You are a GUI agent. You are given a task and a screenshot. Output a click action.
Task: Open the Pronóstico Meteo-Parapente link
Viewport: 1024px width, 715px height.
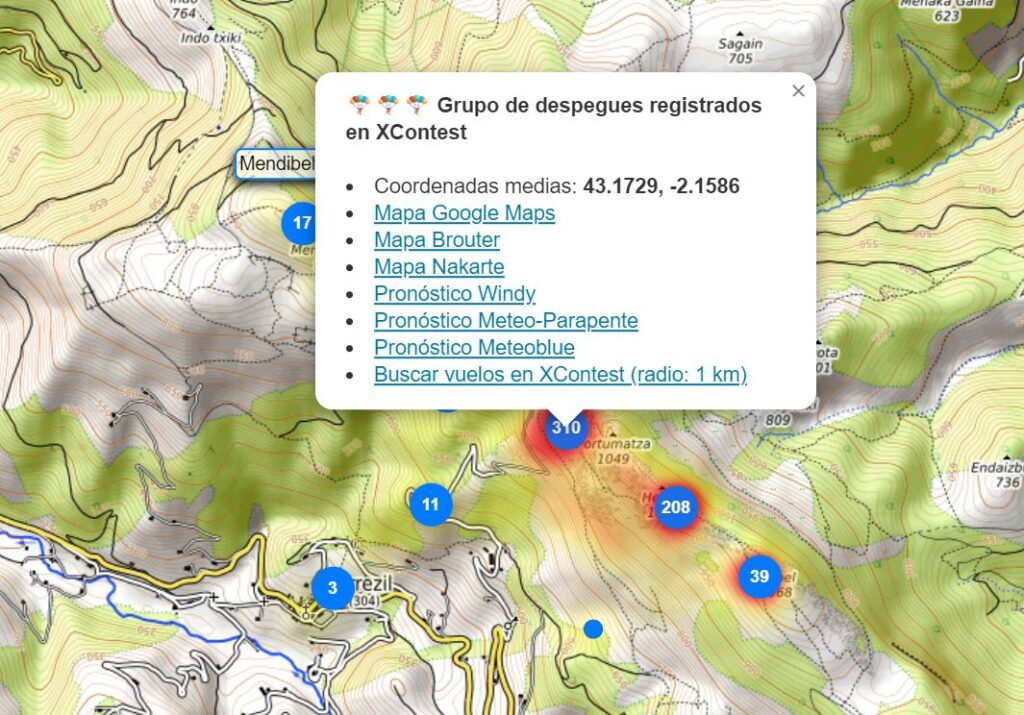tap(506, 321)
